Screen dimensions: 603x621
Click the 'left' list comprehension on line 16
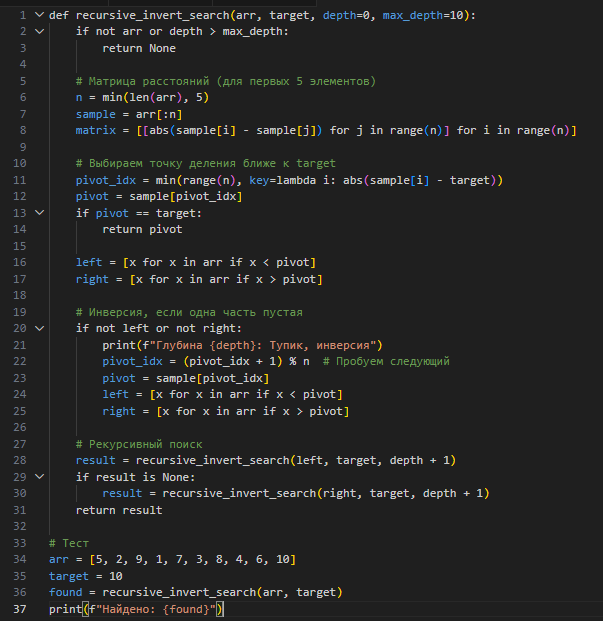[x=196, y=262]
